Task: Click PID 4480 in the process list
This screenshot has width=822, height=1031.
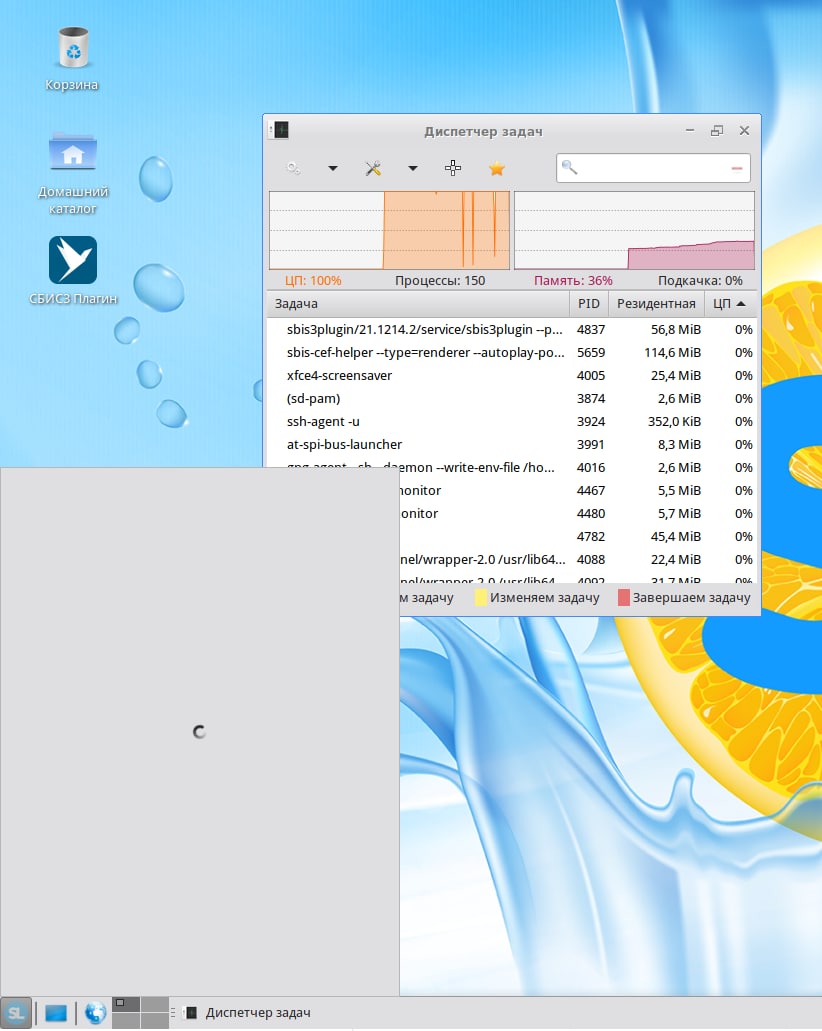Action: 591,514
